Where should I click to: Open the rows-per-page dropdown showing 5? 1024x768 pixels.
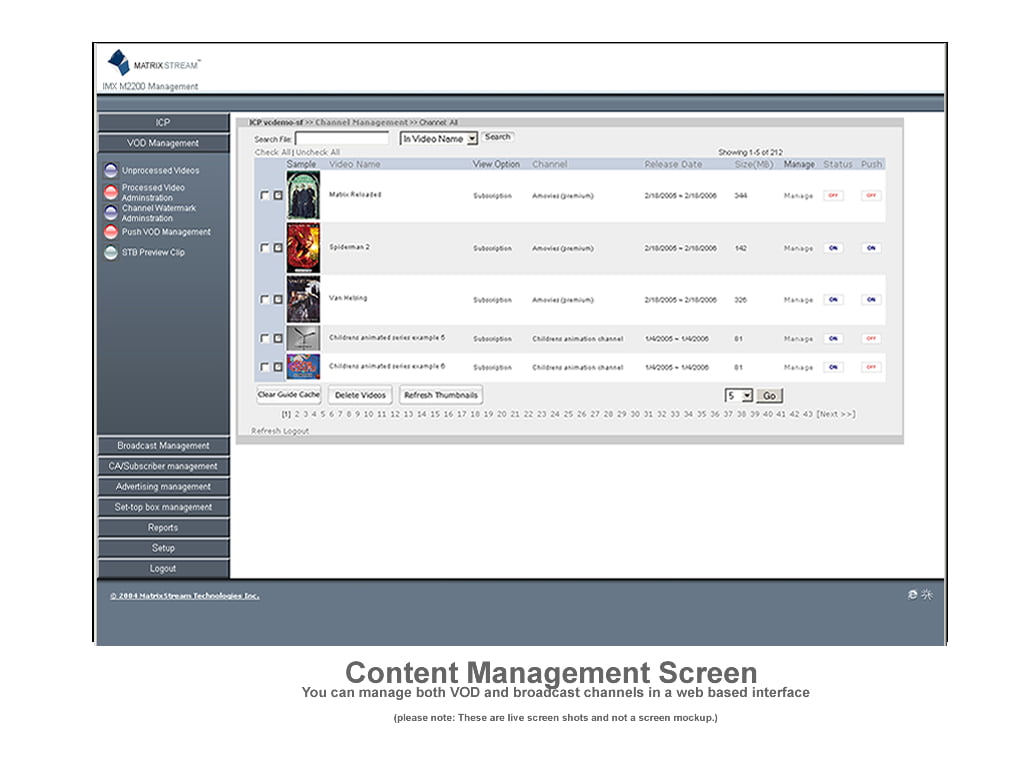click(739, 396)
